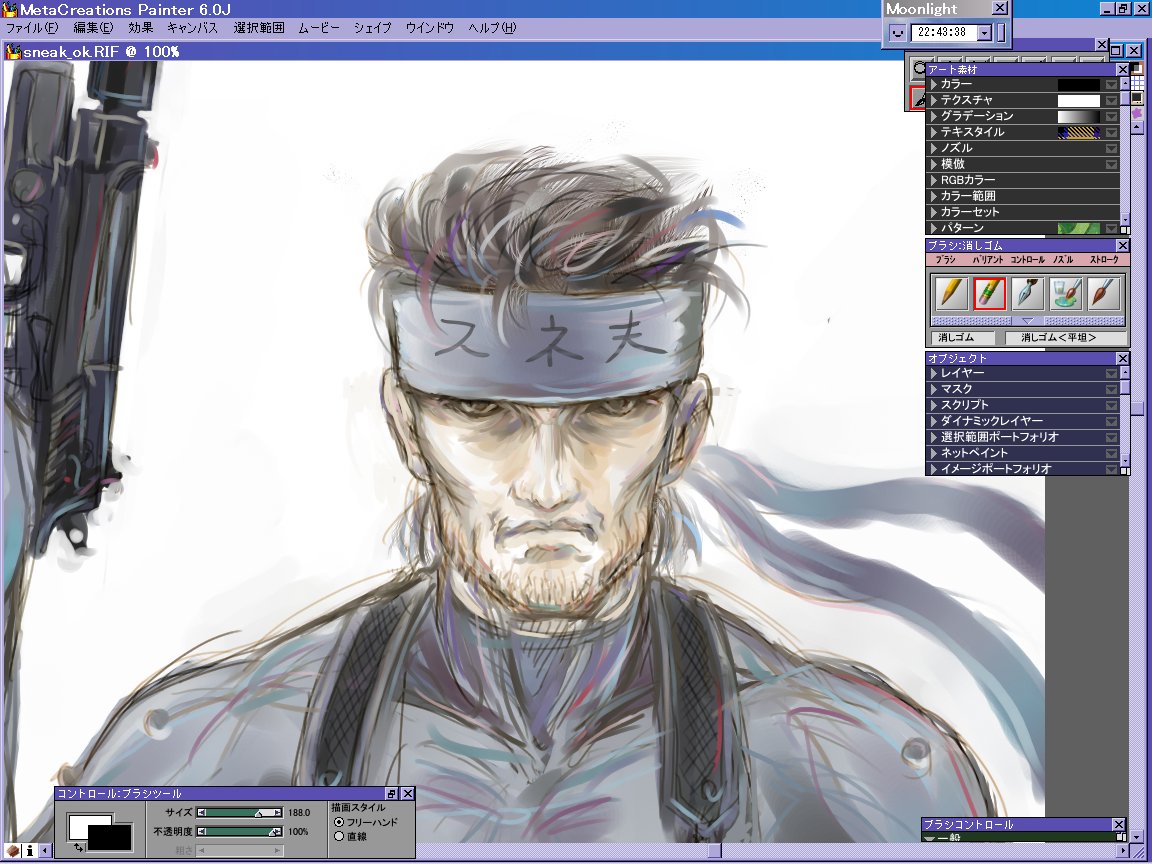Open the レイヤー section dropdown menu
1152x864 pixels.
pos(1111,373)
